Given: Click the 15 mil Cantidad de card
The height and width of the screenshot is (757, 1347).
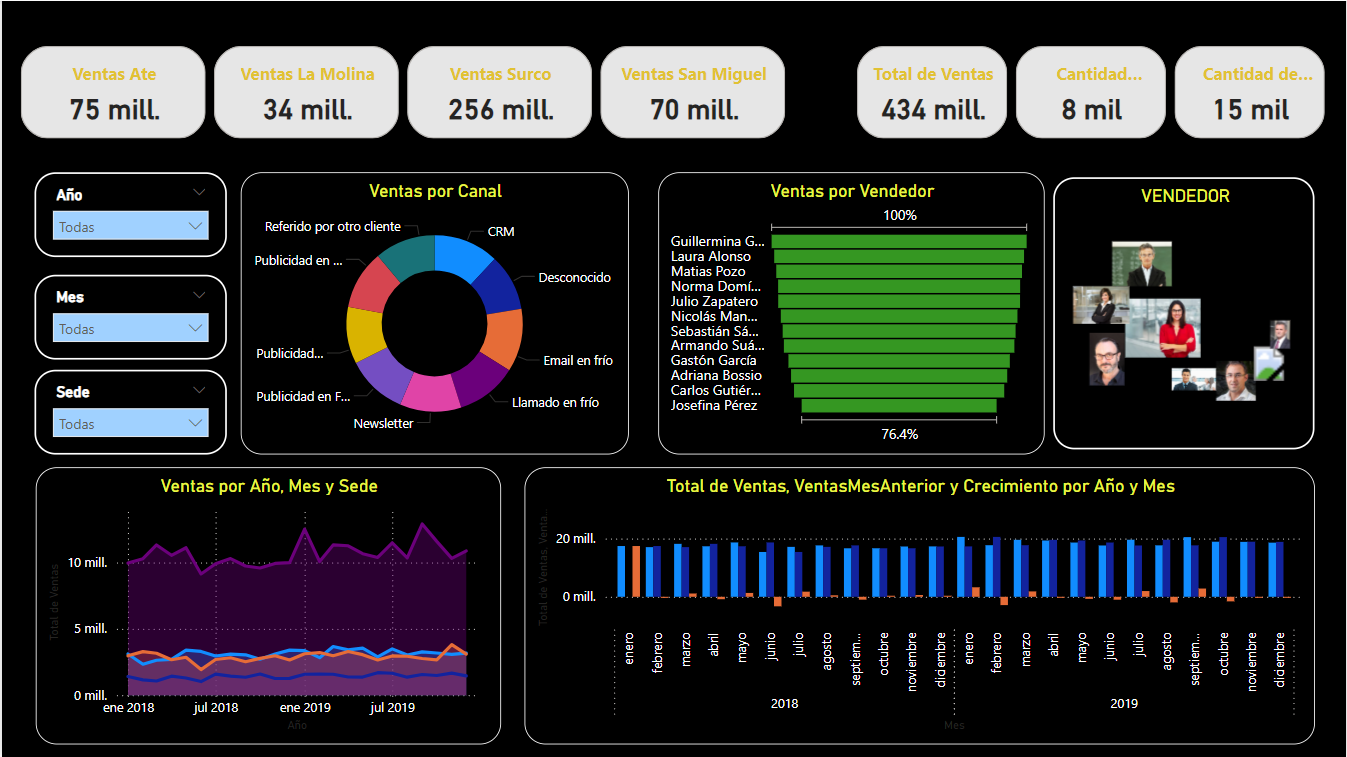Looking at the screenshot, I should click(1250, 92).
